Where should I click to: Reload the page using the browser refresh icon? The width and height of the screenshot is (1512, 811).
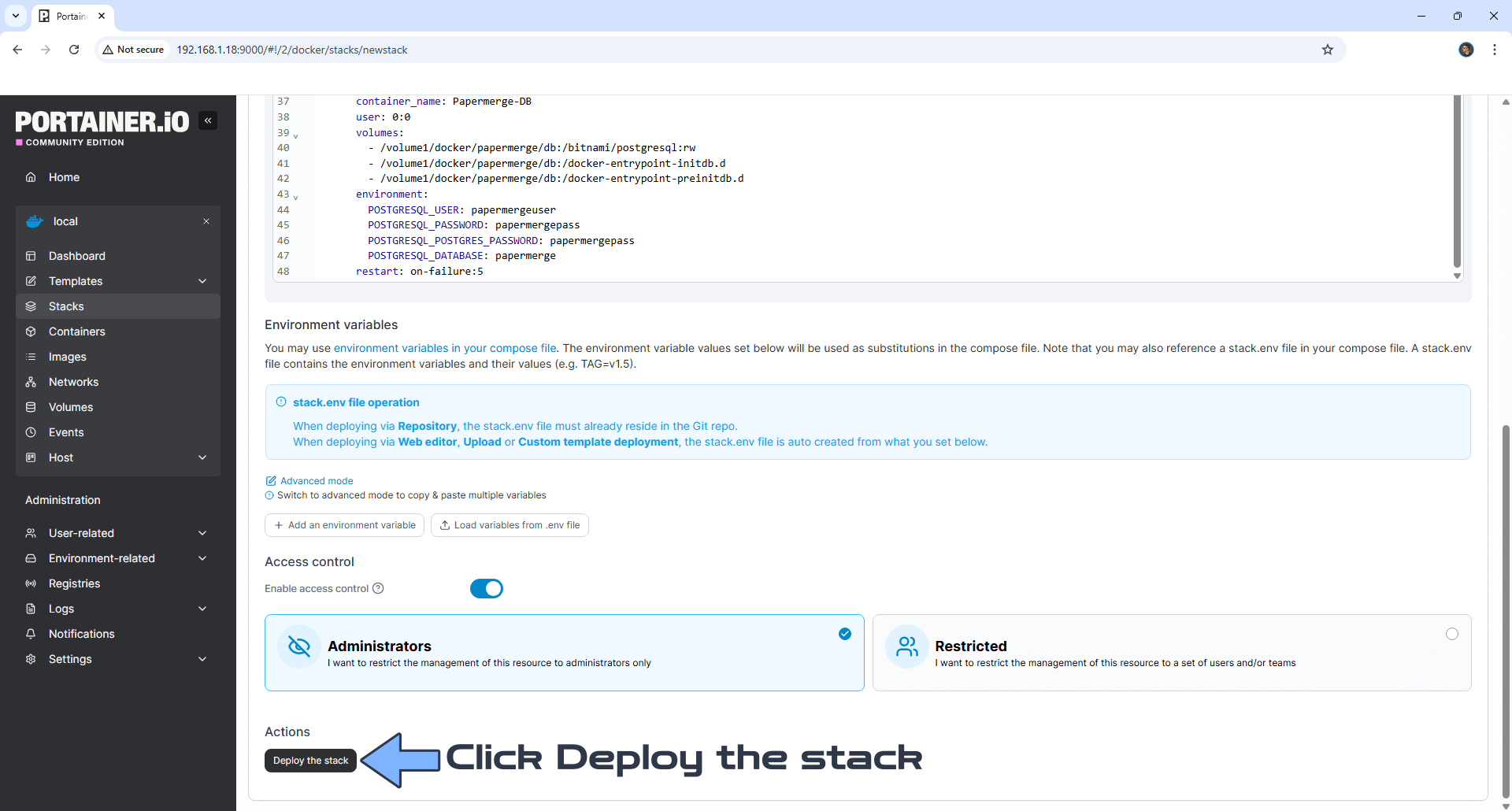74,50
